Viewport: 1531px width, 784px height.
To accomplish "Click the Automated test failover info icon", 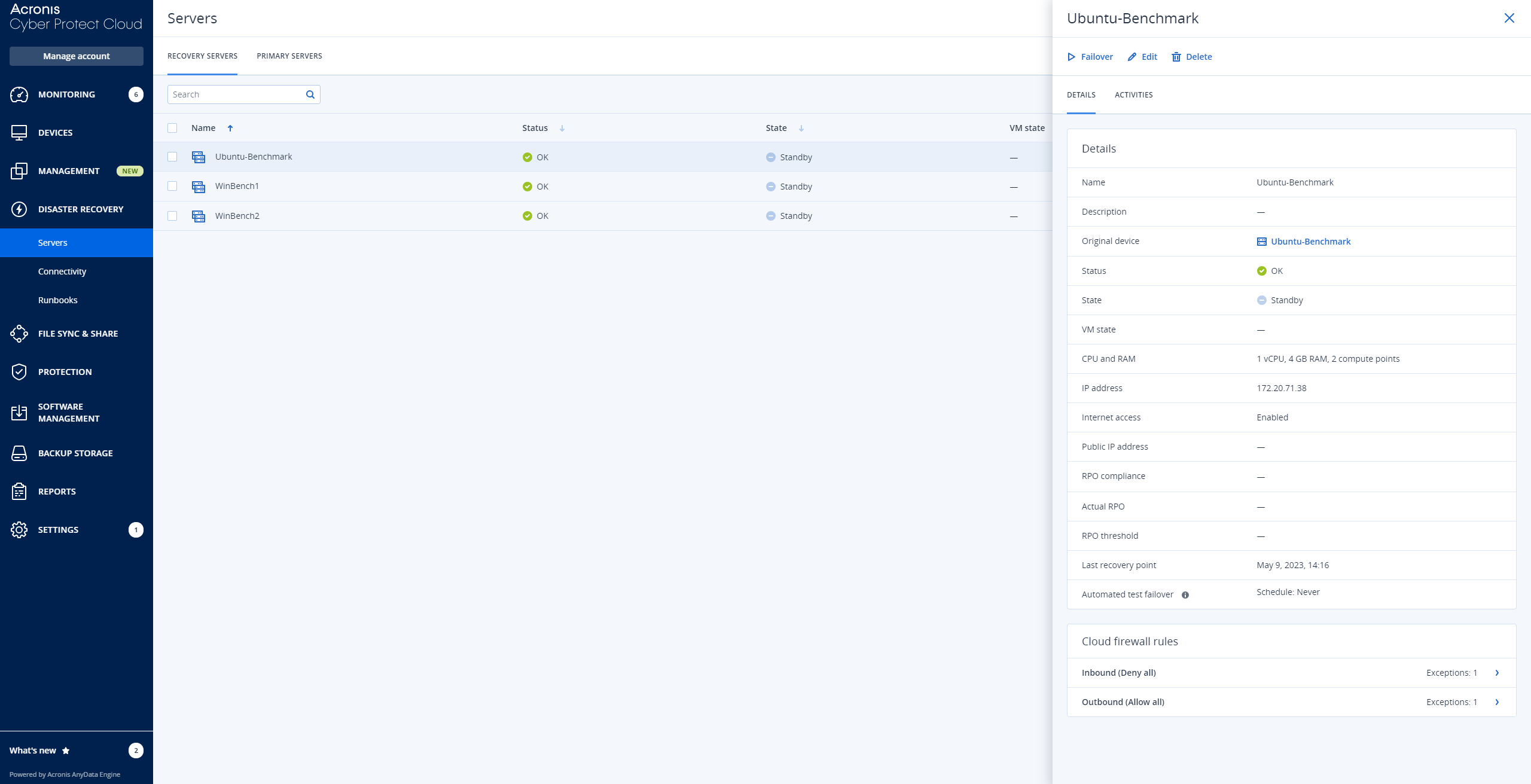I will pyautogui.click(x=1185, y=595).
